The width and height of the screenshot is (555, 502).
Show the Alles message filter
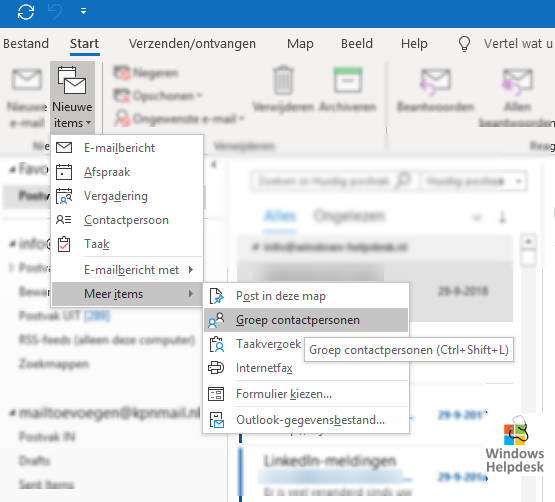coord(280,215)
